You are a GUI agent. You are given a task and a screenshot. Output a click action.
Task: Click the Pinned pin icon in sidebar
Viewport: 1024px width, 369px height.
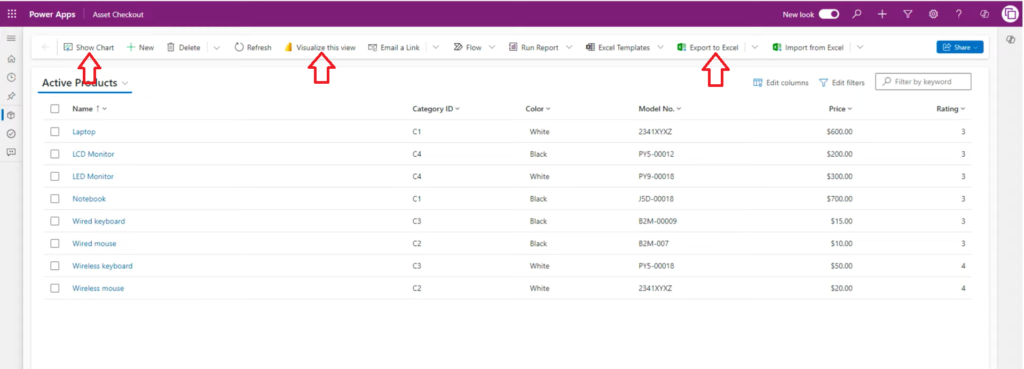[11, 96]
